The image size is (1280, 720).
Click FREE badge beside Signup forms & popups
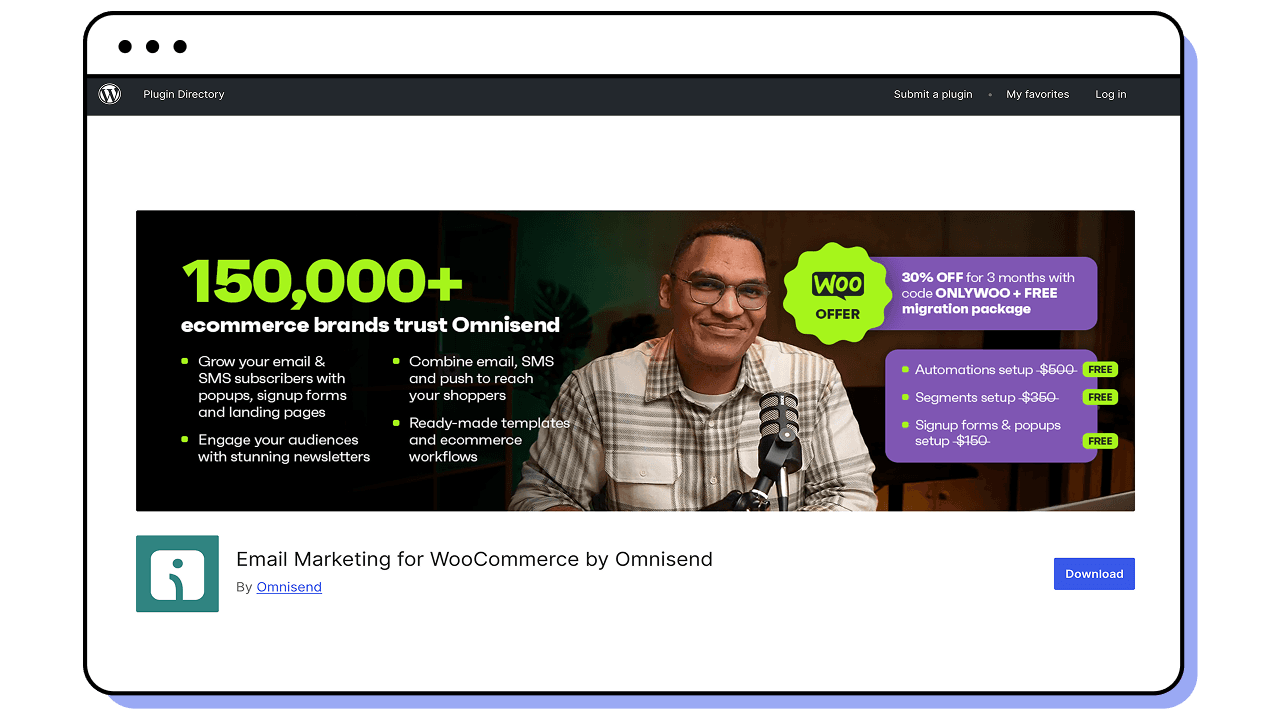1100,441
